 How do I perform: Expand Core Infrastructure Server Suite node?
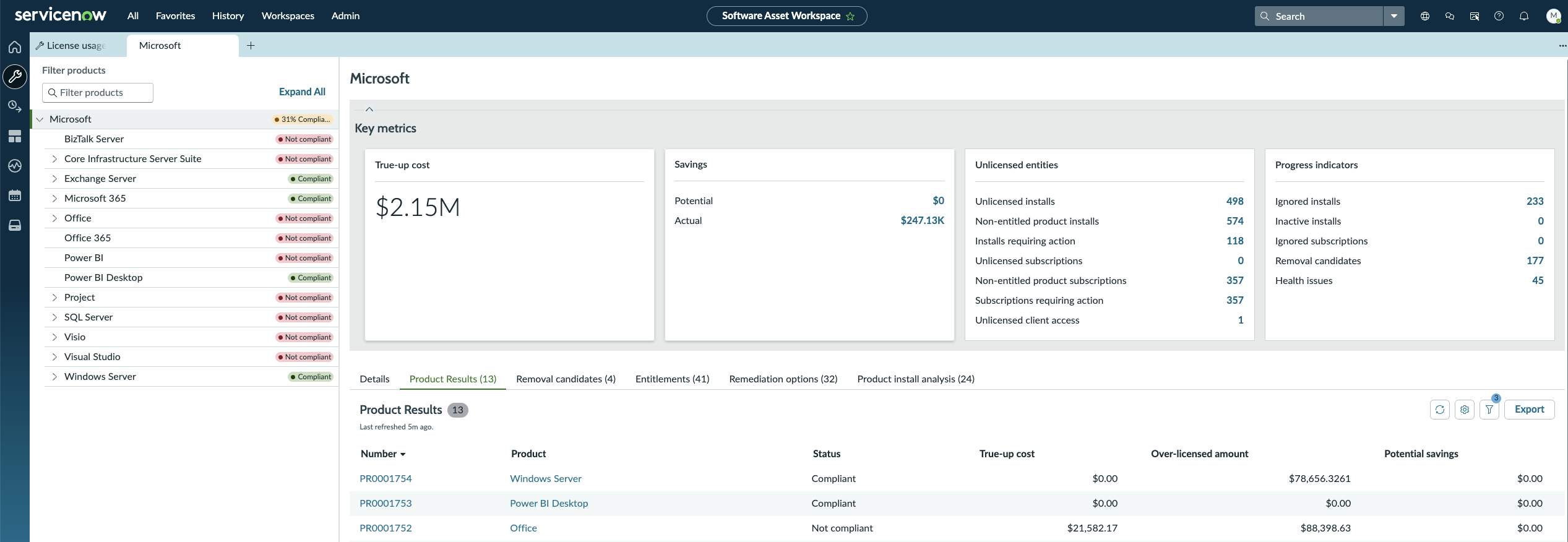click(x=54, y=159)
